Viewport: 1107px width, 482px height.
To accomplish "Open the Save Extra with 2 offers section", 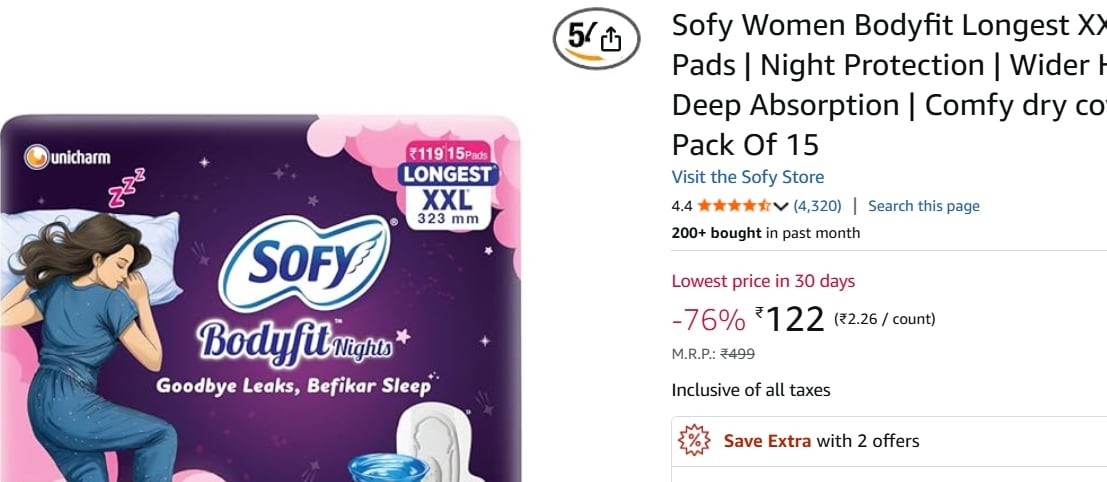I will click(888, 442).
